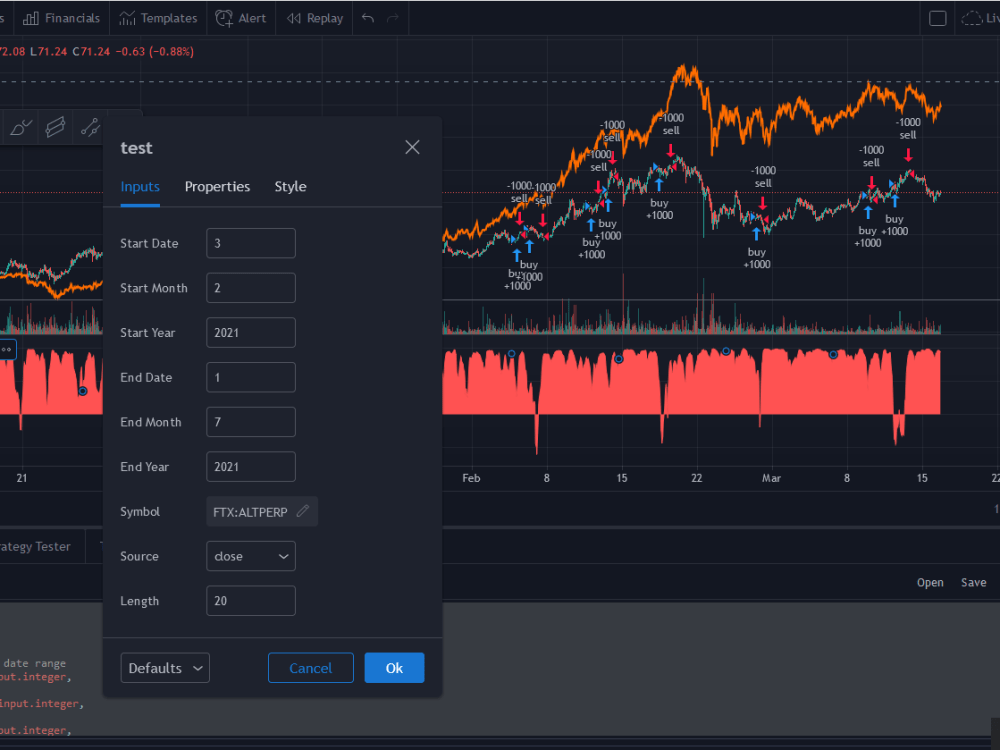Start bar Replay mode

click(x=313, y=17)
